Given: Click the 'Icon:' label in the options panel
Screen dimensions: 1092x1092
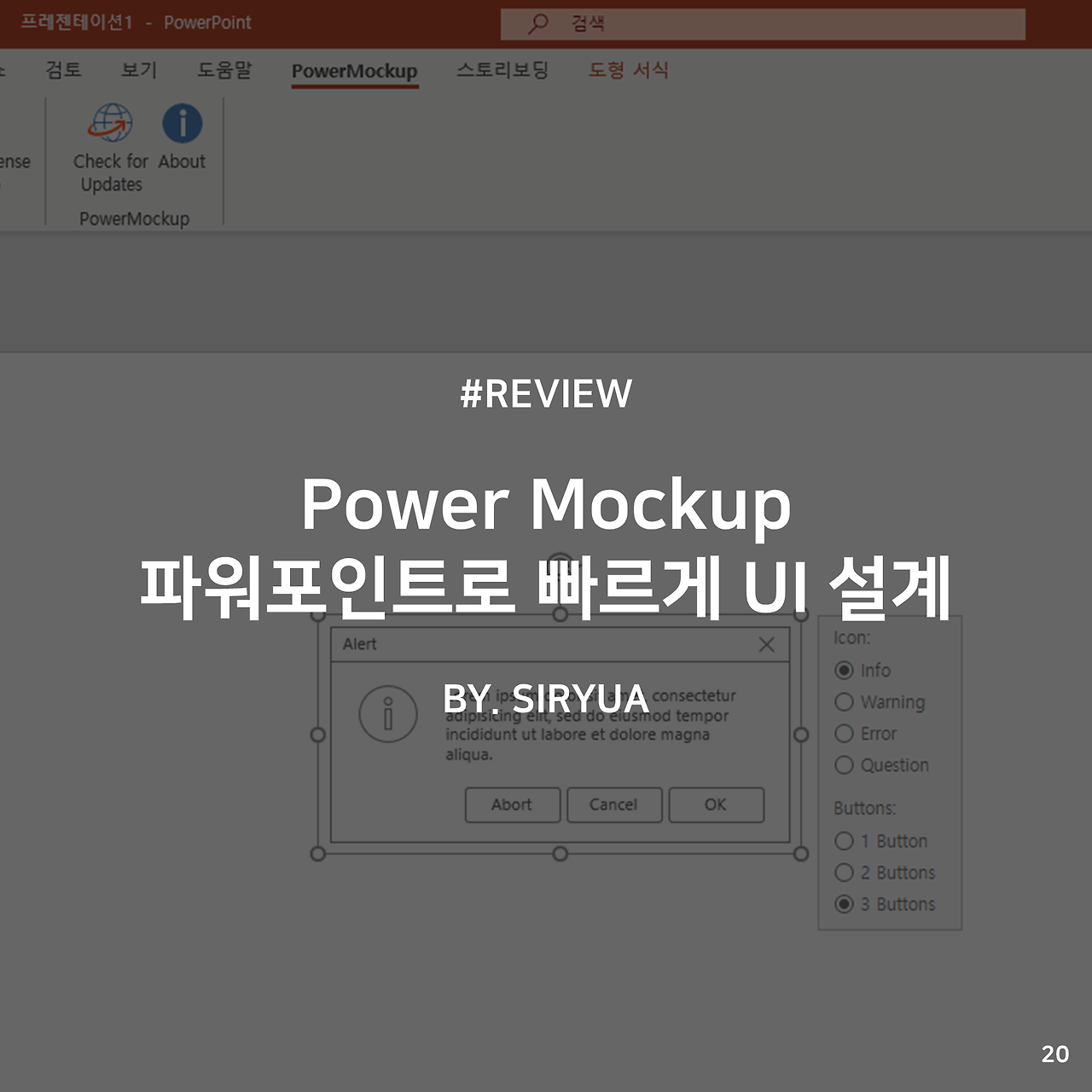Looking at the screenshot, I should tap(852, 638).
